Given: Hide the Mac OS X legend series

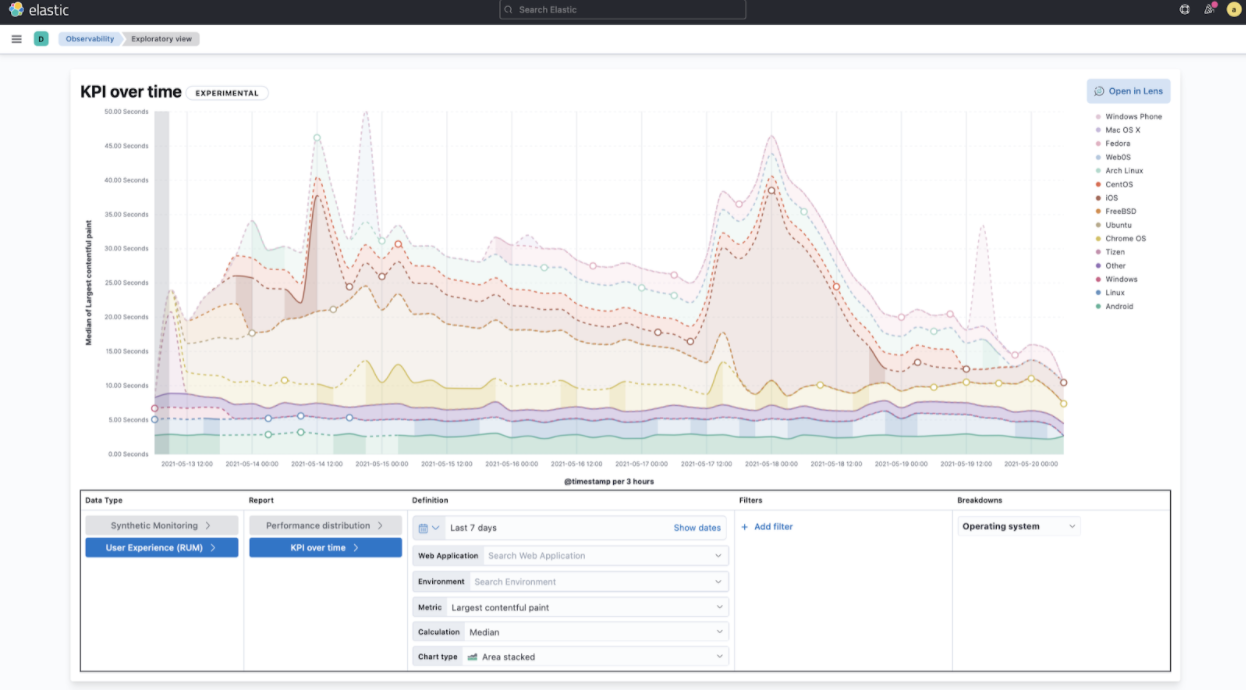Looking at the screenshot, I should point(1122,130).
